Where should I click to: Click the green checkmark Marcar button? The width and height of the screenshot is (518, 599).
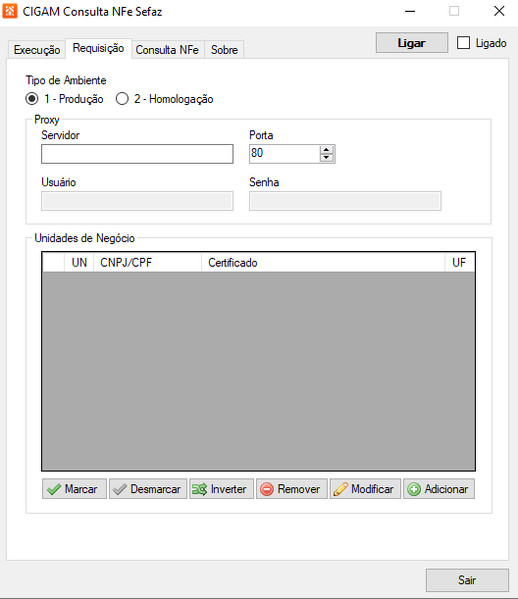(x=74, y=489)
